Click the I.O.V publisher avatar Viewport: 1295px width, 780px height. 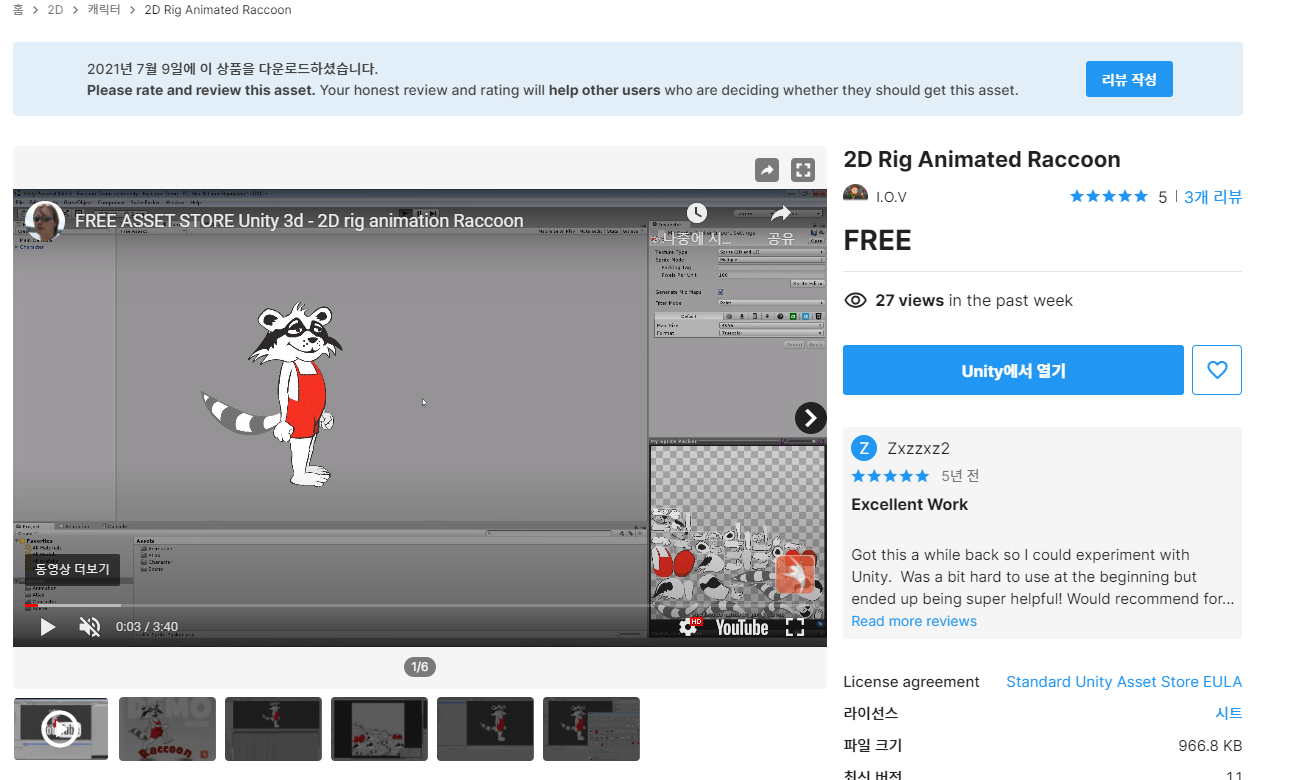[x=855, y=196]
